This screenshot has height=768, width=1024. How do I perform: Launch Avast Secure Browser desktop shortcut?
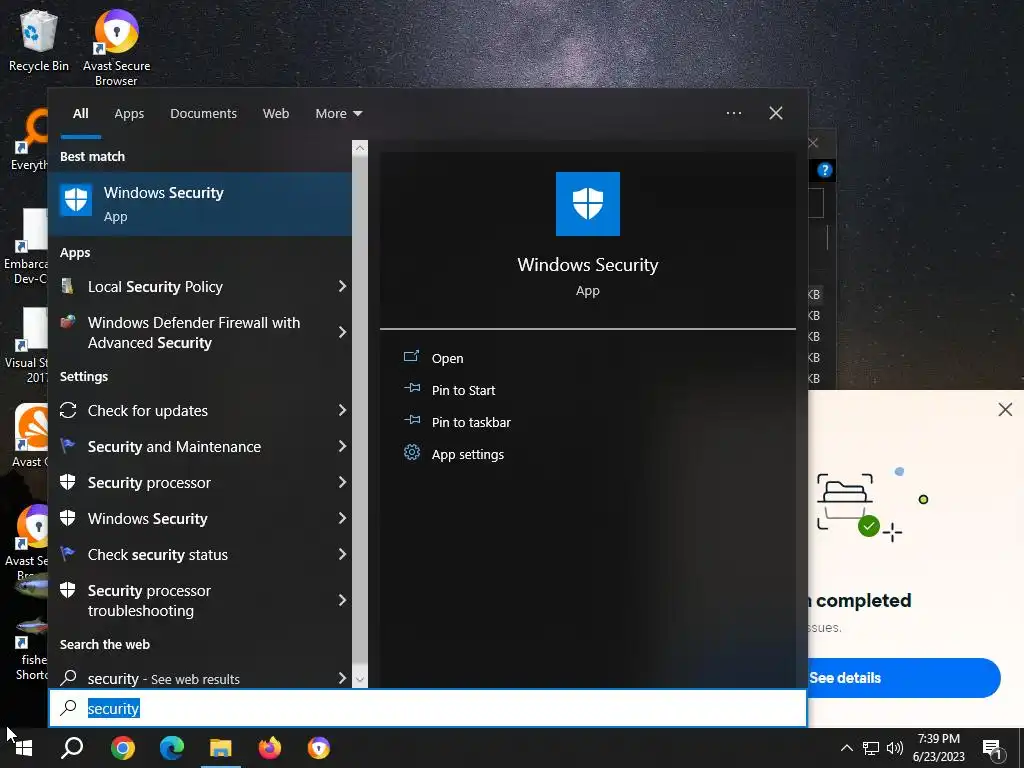pyautogui.click(x=116, y=46)
